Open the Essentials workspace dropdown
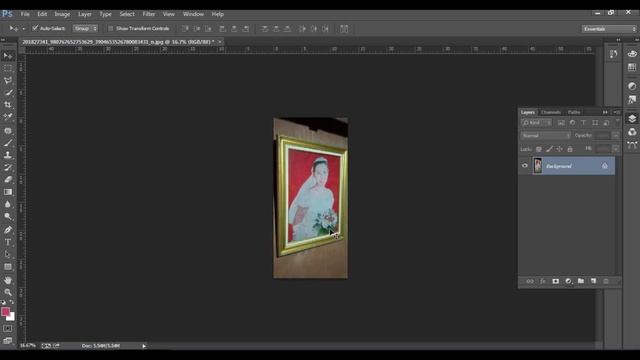 point(609,29)
